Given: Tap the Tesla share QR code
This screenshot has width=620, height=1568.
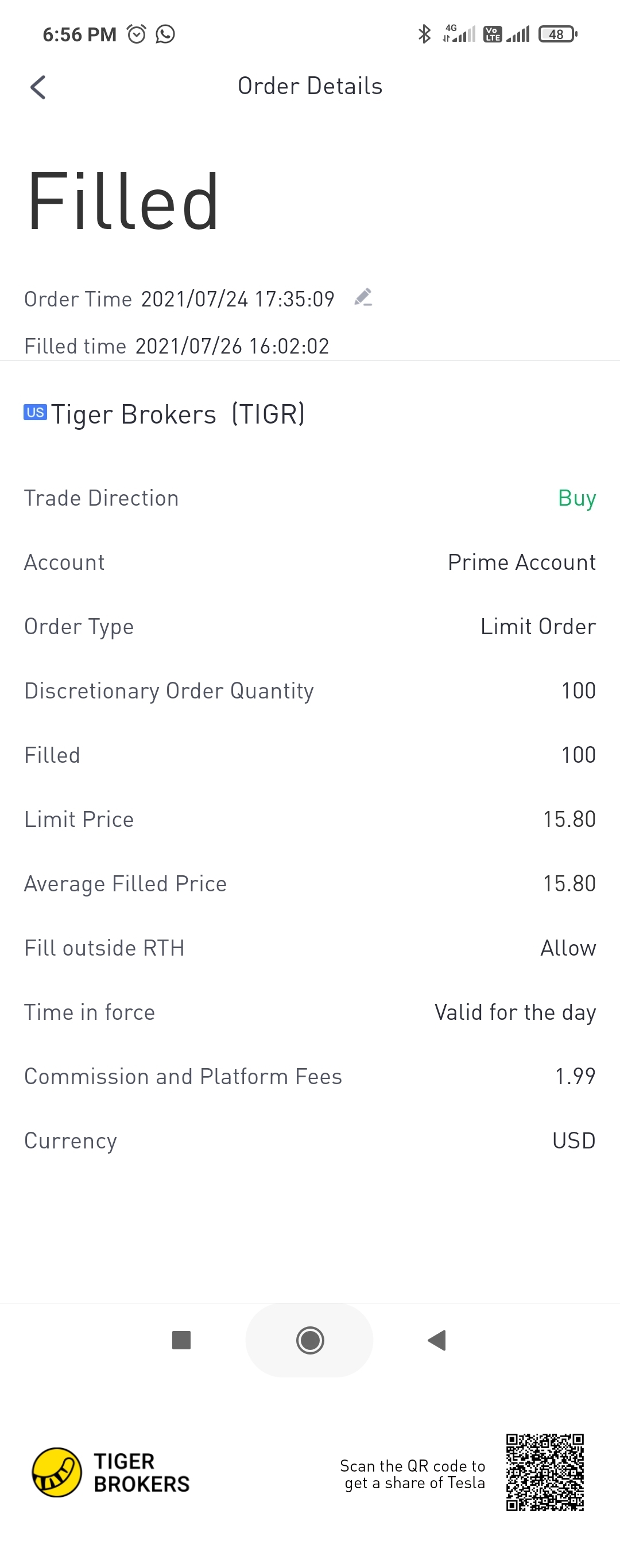Looking at the screenshot, I should (x=544, y=1472).
